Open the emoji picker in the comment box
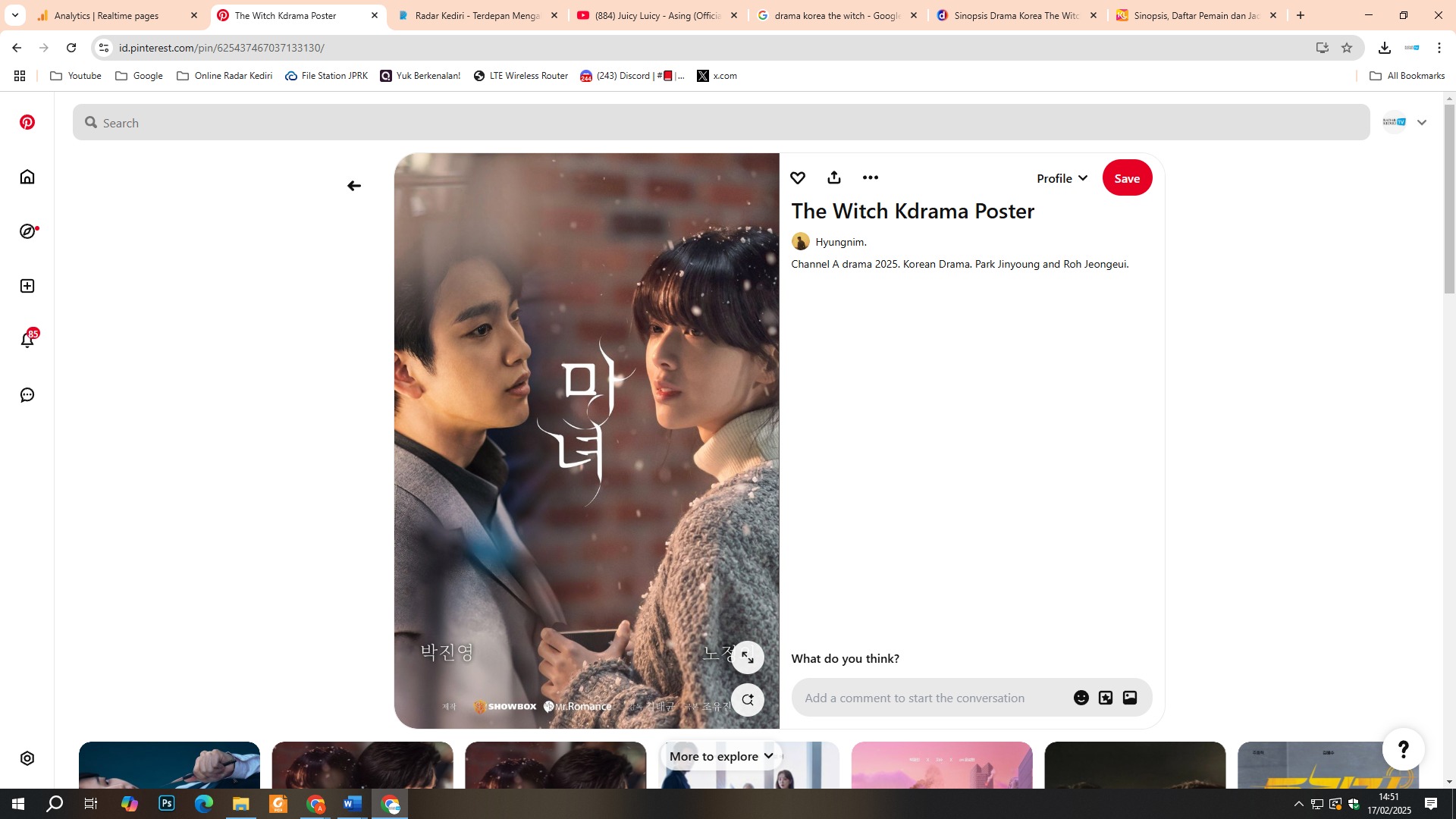 coord(1081,698)
